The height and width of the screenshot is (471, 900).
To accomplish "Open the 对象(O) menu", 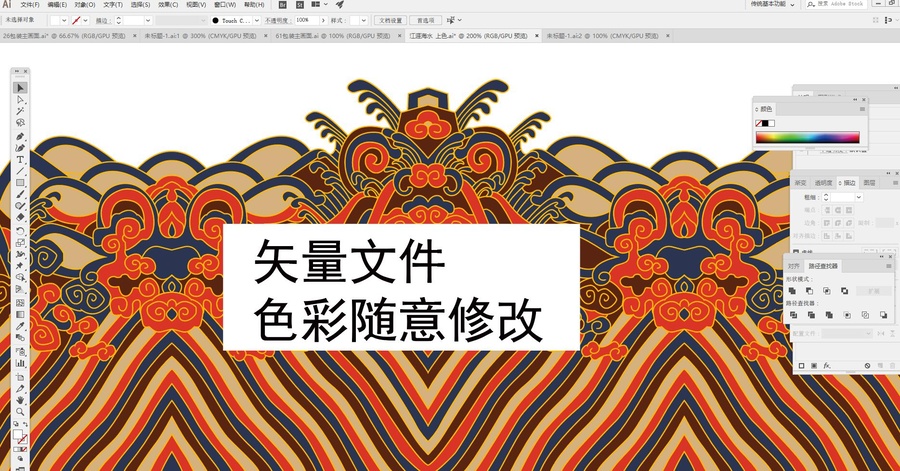I will pyautogui.click(x=84, y=5).
